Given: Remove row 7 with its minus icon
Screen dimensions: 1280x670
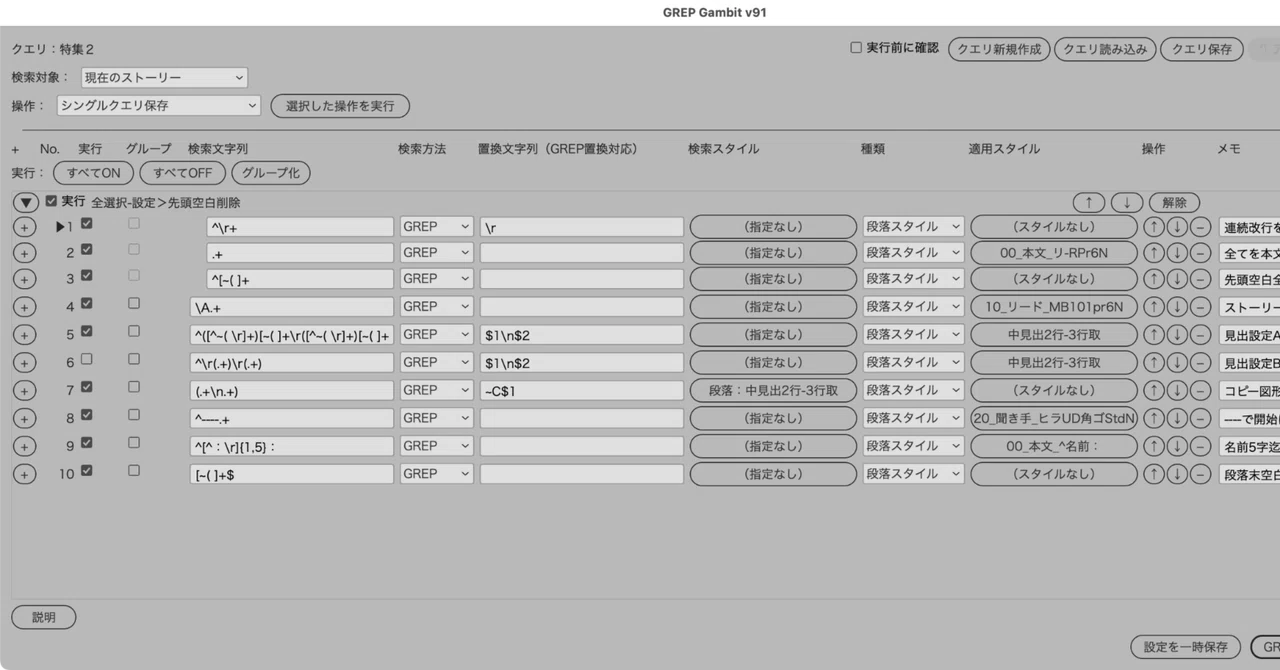Looking at the screenshot, I should [1201, 391].
